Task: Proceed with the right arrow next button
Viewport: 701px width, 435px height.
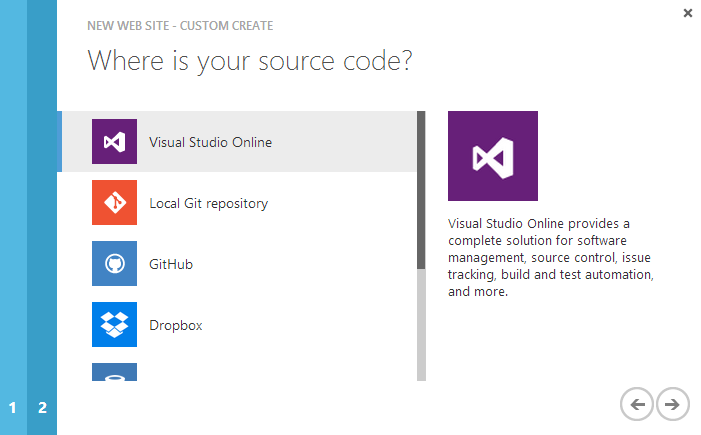Action: (x=672, y=404)
